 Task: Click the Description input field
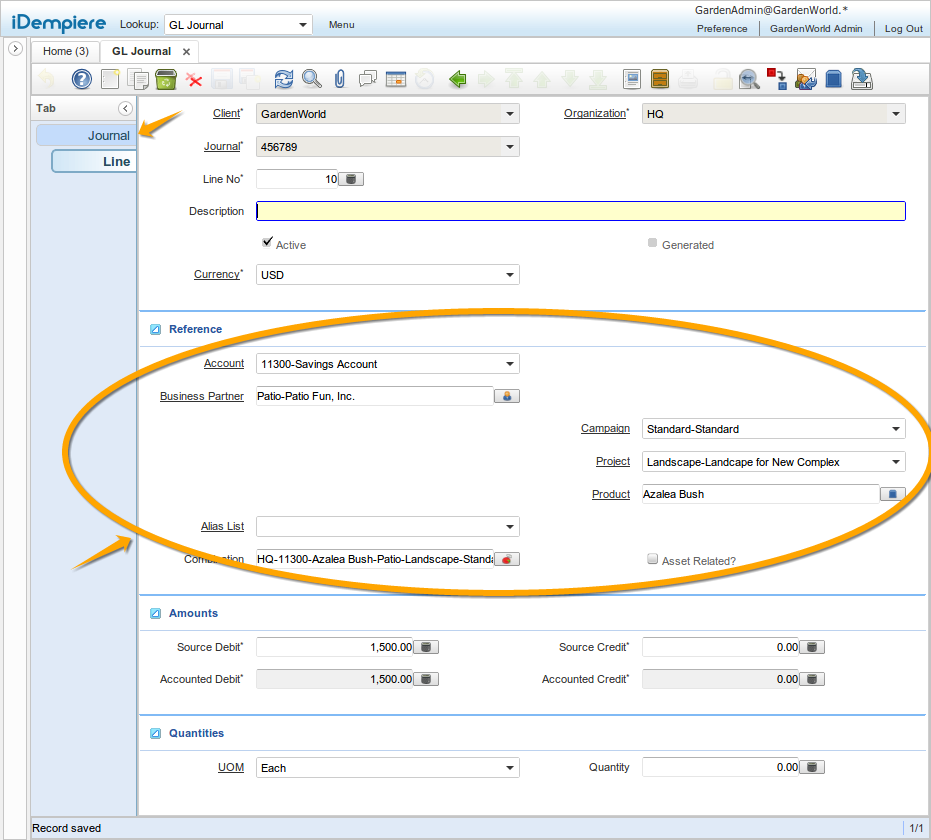[580, 211]
